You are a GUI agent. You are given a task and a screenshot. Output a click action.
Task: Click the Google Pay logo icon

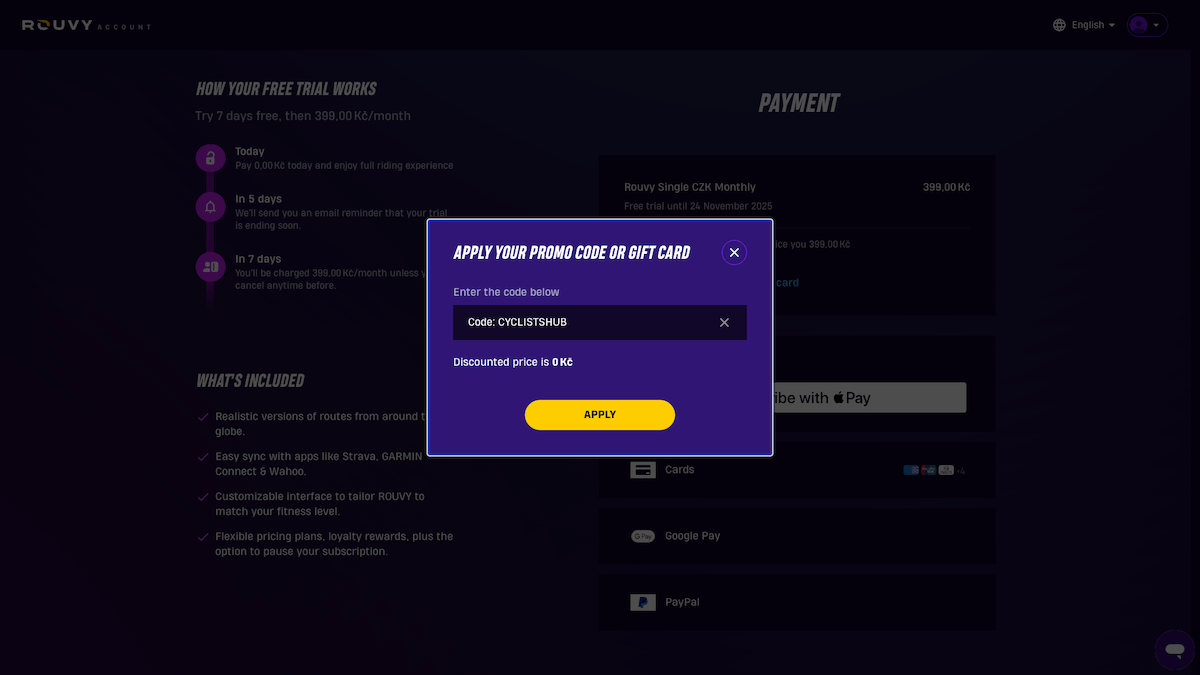pos(642,536)
